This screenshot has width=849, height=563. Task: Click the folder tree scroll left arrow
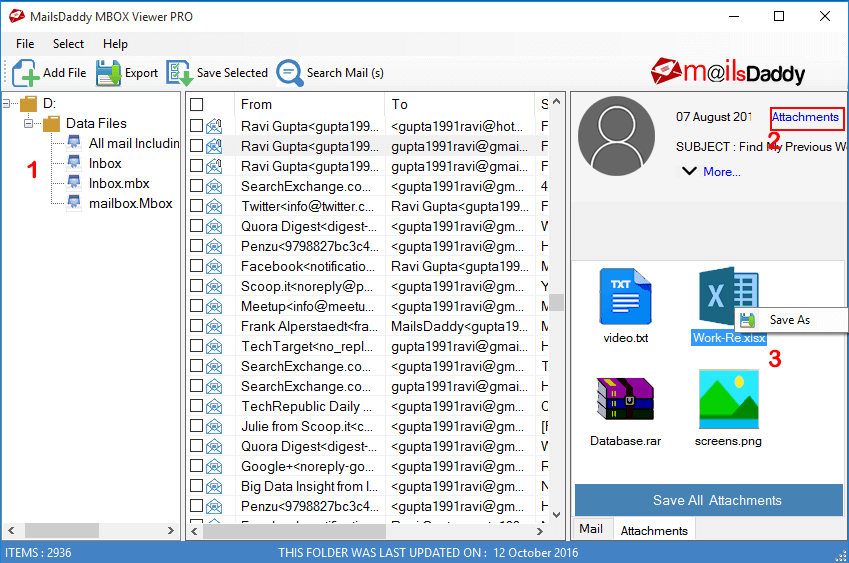tap(11, 531)
